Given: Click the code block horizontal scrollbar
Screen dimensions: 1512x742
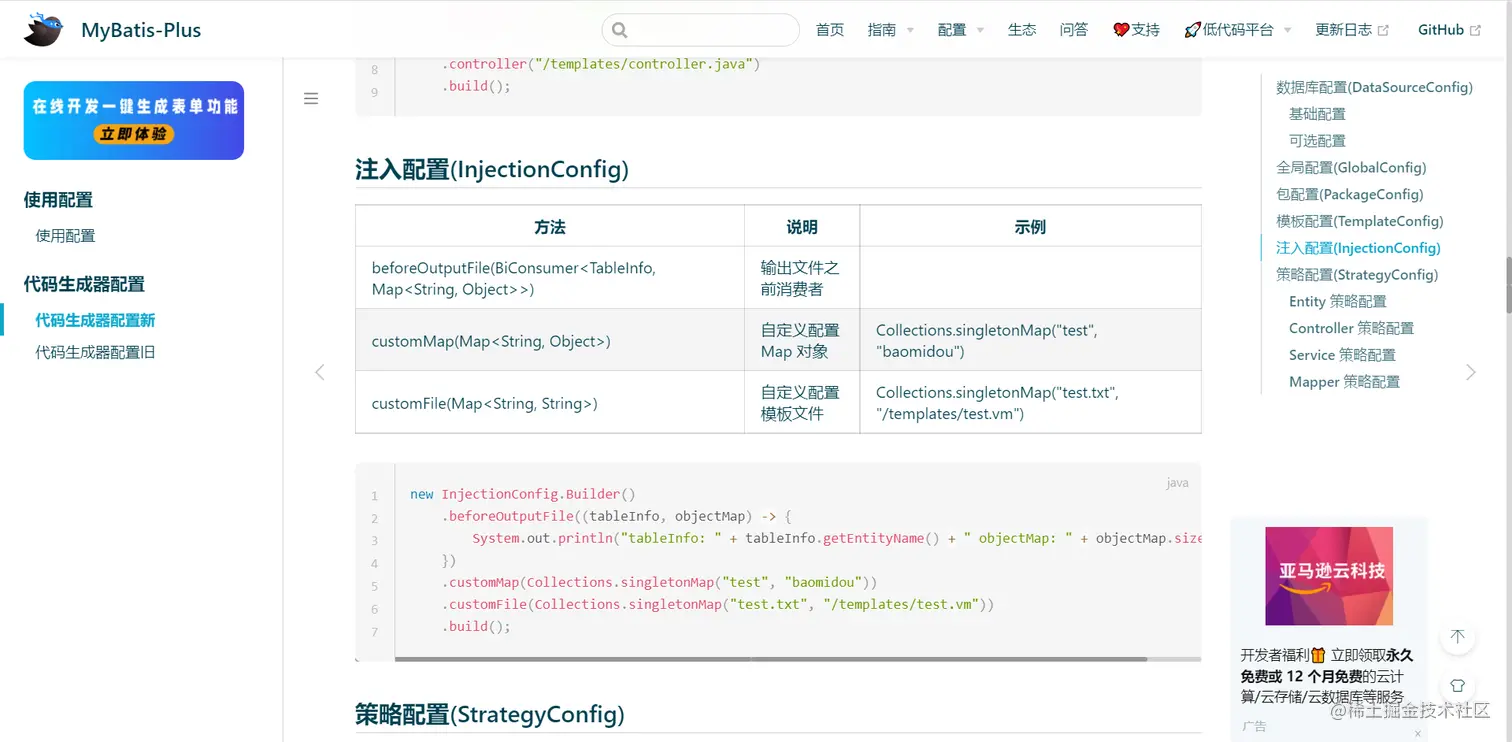Looking at the screenshot, I should [x=771, y=659].
